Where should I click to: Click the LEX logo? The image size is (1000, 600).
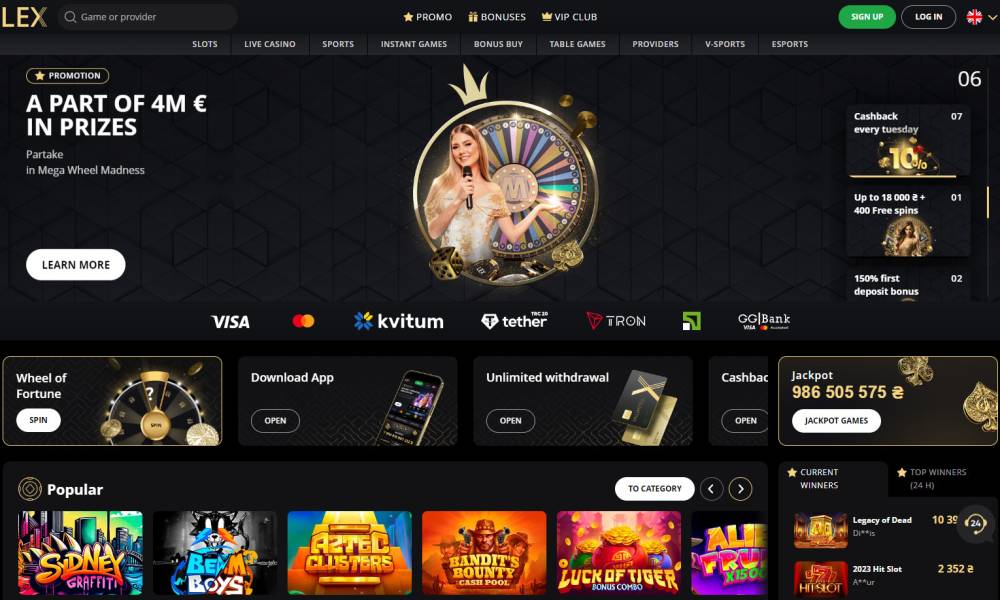pyautogui.click(x=24, y=17)
